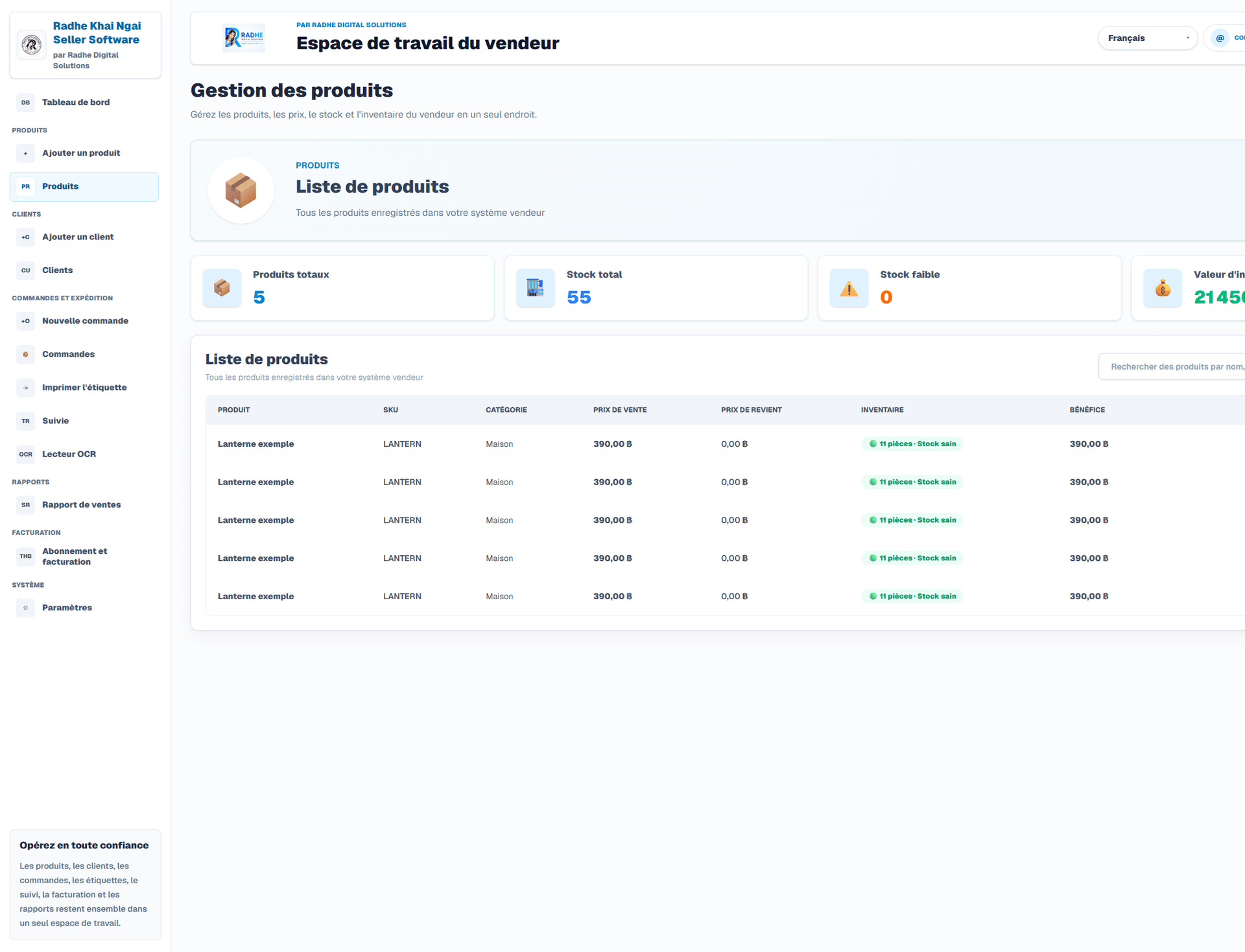Viewport: 1245px width, 952px height.
Task: Click "Lanterne exemple" in the last table row
Action: coord(255,597)
